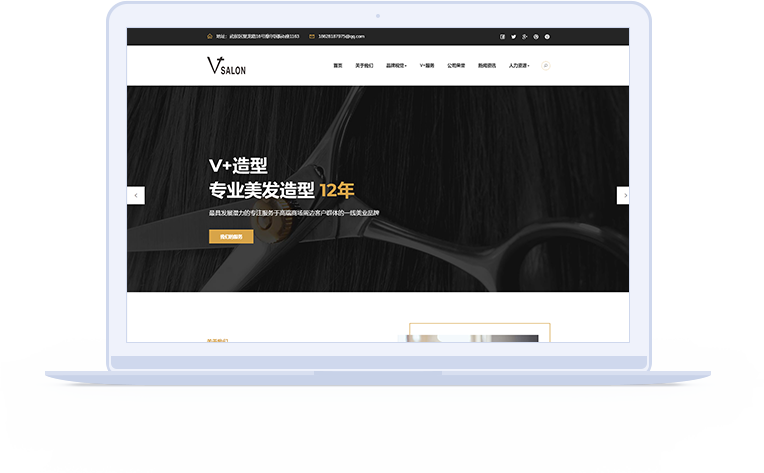Expand the 人力资源 dropdown menu
Screen dimensions: 764x473
pyautogui.click(x=519, y=66)
